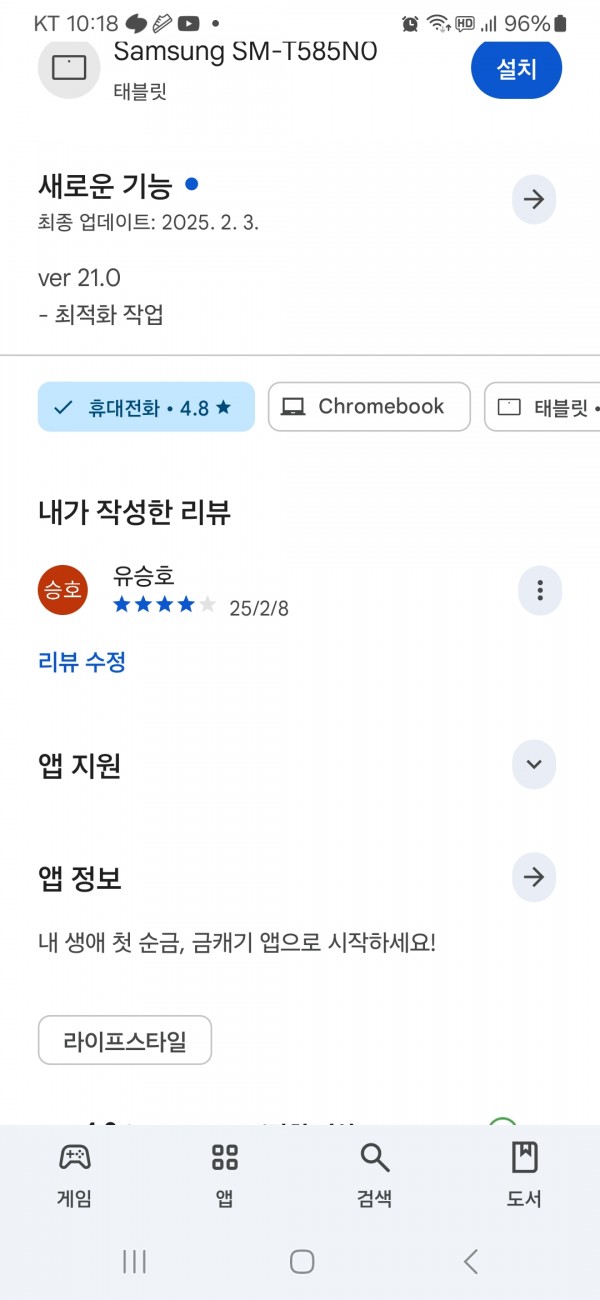Open the 새로운 기능 arrow button
The height and width of the screenshot is (1300, 600).
(534, 199)
